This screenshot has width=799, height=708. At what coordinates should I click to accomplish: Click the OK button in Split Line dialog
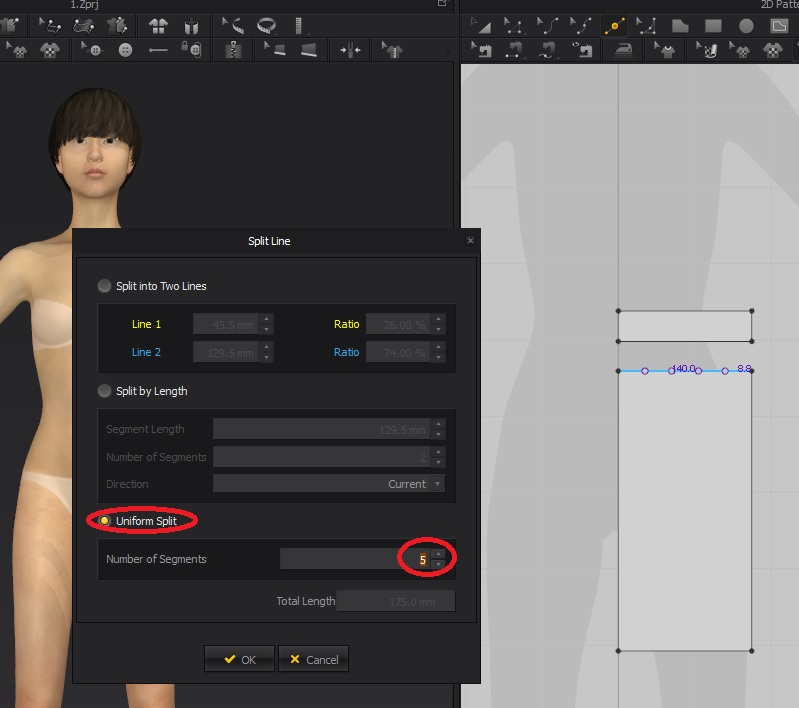[x=239, y=659]
